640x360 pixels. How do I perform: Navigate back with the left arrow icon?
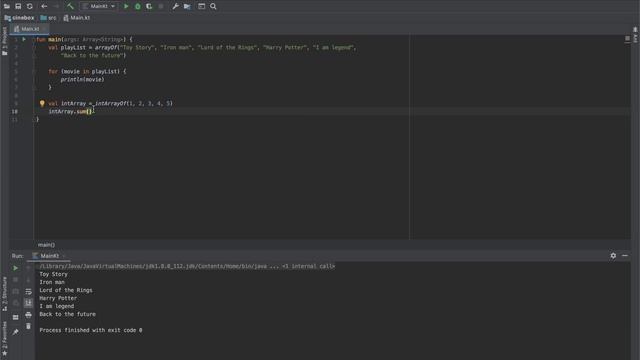tap(44, 6)
